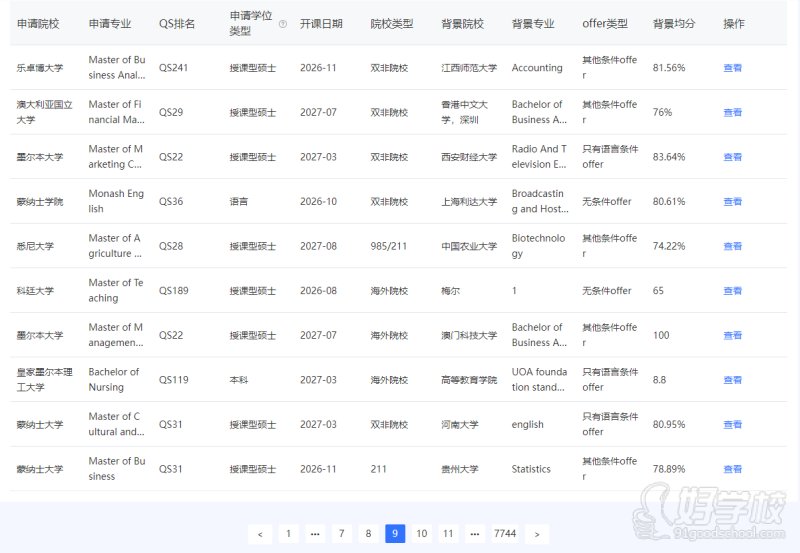Click the help icon beside 申请学位类型
The height and width of the screenshot is (553, 800).
point(283,24)
